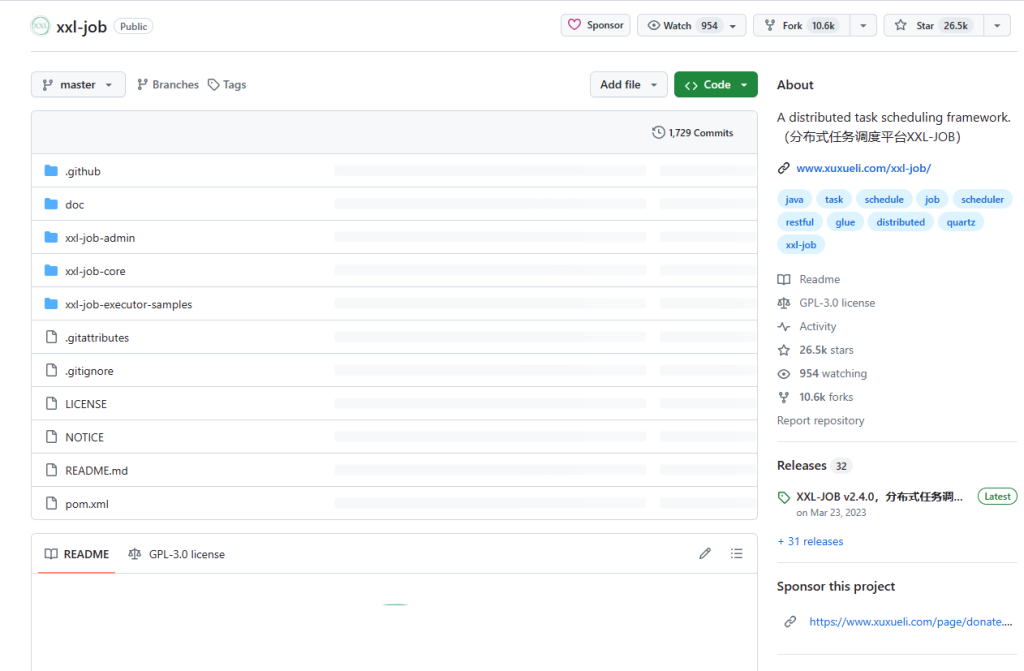This screenshot has width=1024, height=671.
Task: Click the xxl-job-executor-samples folder icon
Action: [51, 304]
